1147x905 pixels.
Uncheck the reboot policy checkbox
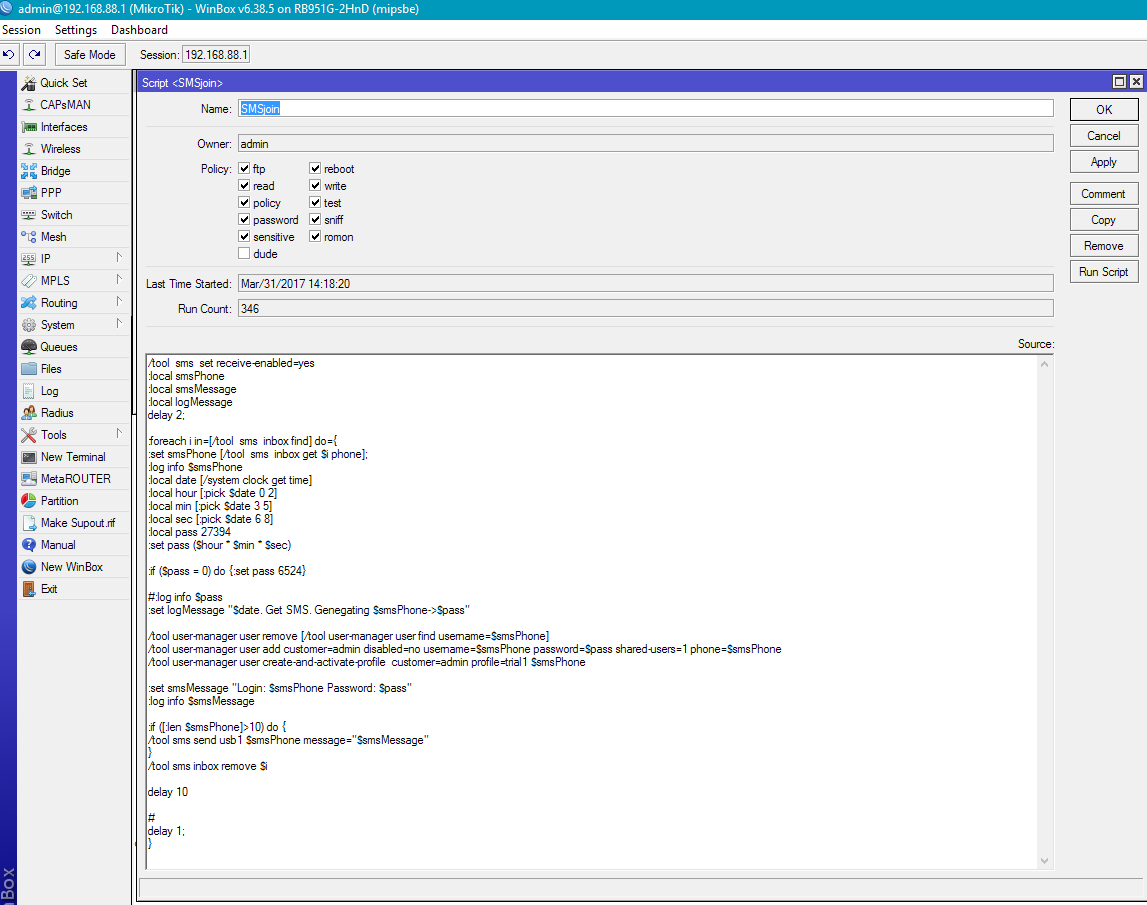[x=315, y=168]
